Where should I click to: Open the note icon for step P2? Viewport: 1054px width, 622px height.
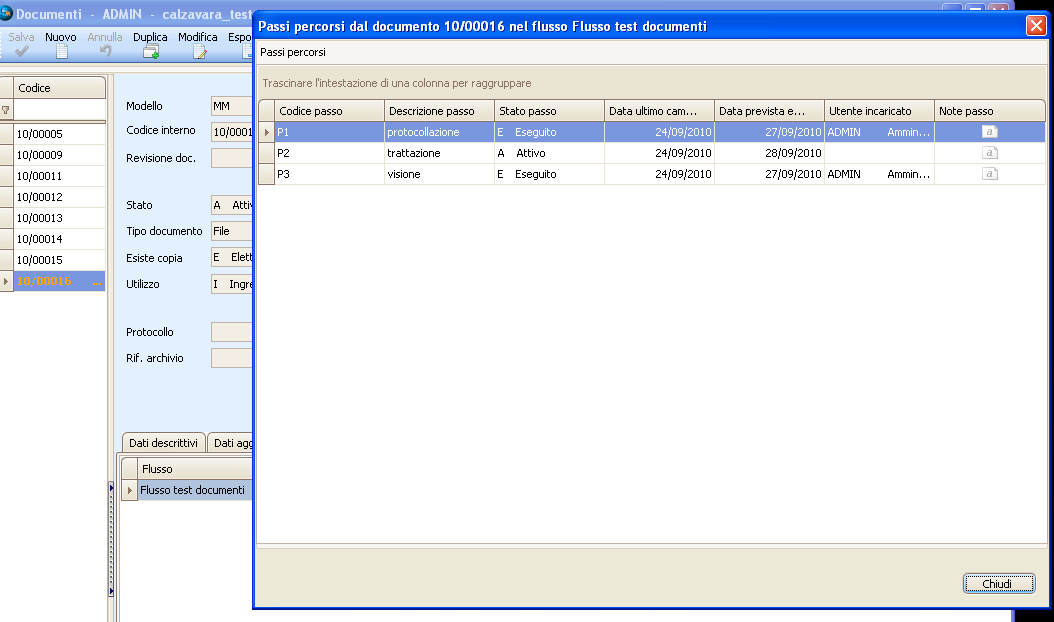989,153
